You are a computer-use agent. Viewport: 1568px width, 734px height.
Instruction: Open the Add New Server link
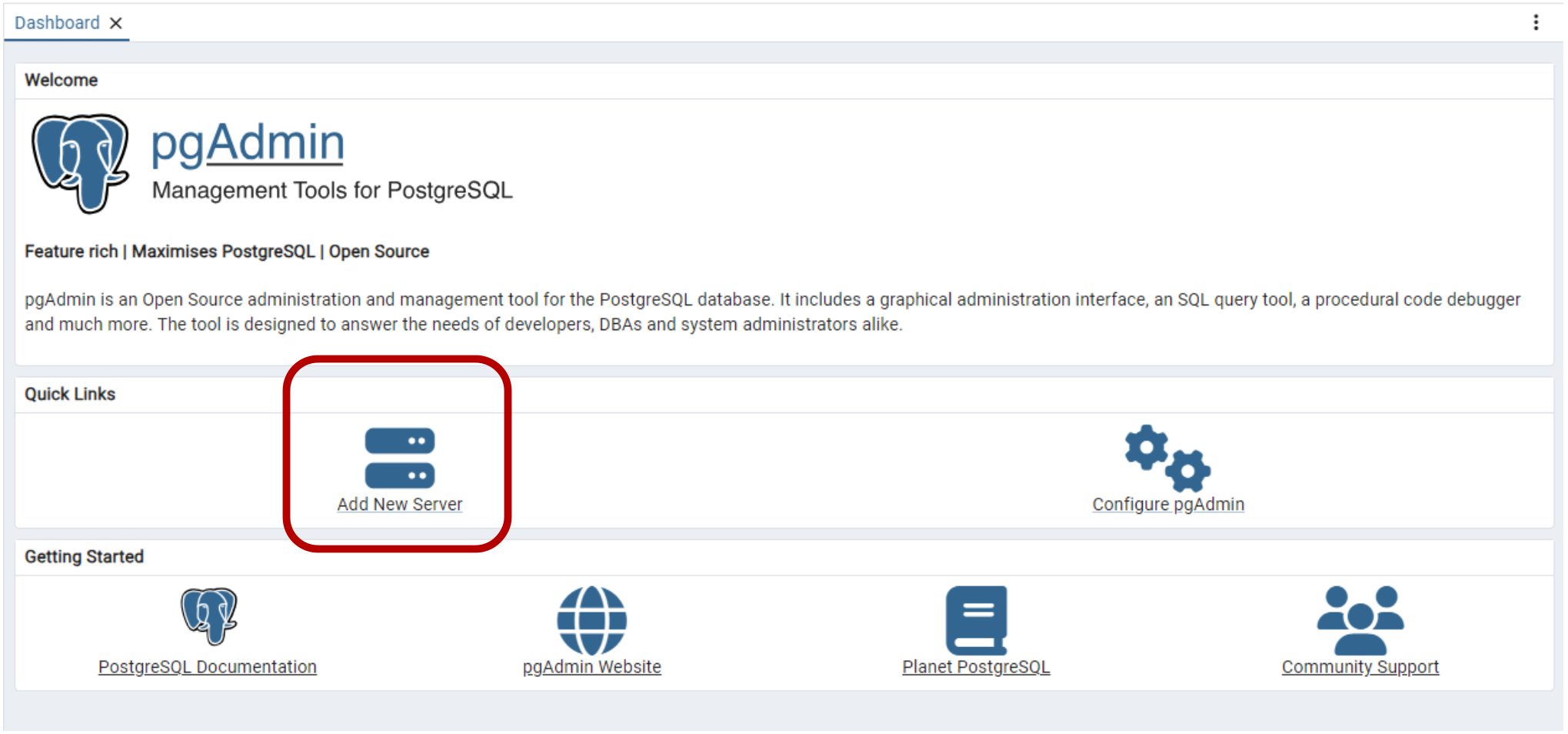400,504
